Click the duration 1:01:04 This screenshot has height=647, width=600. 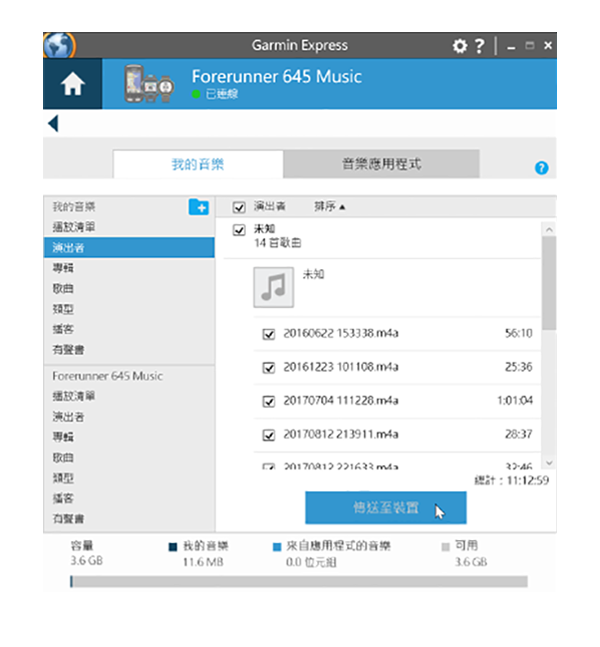515,401
